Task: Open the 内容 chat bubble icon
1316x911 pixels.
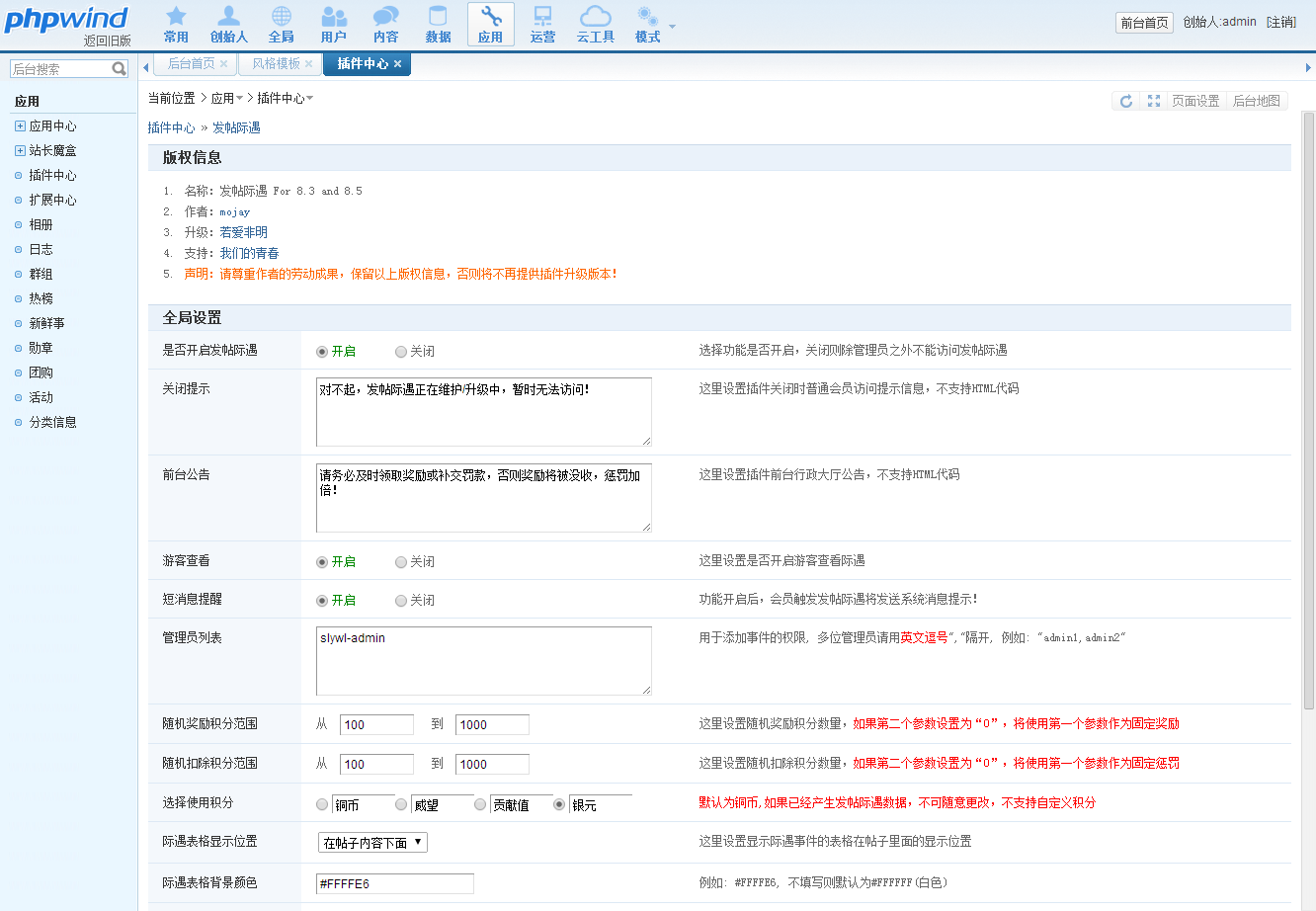Action: point(386,24)
